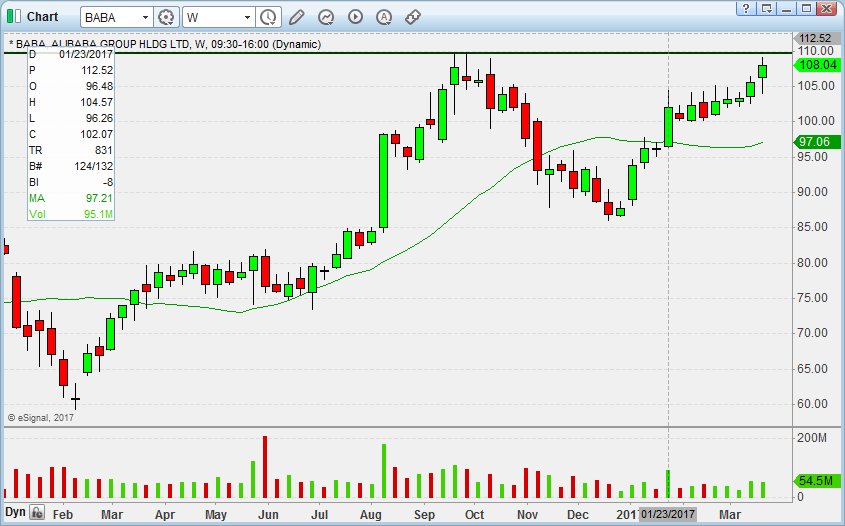
Task: Open the alerts 'A' icon
Action: (x=384, y=17)
